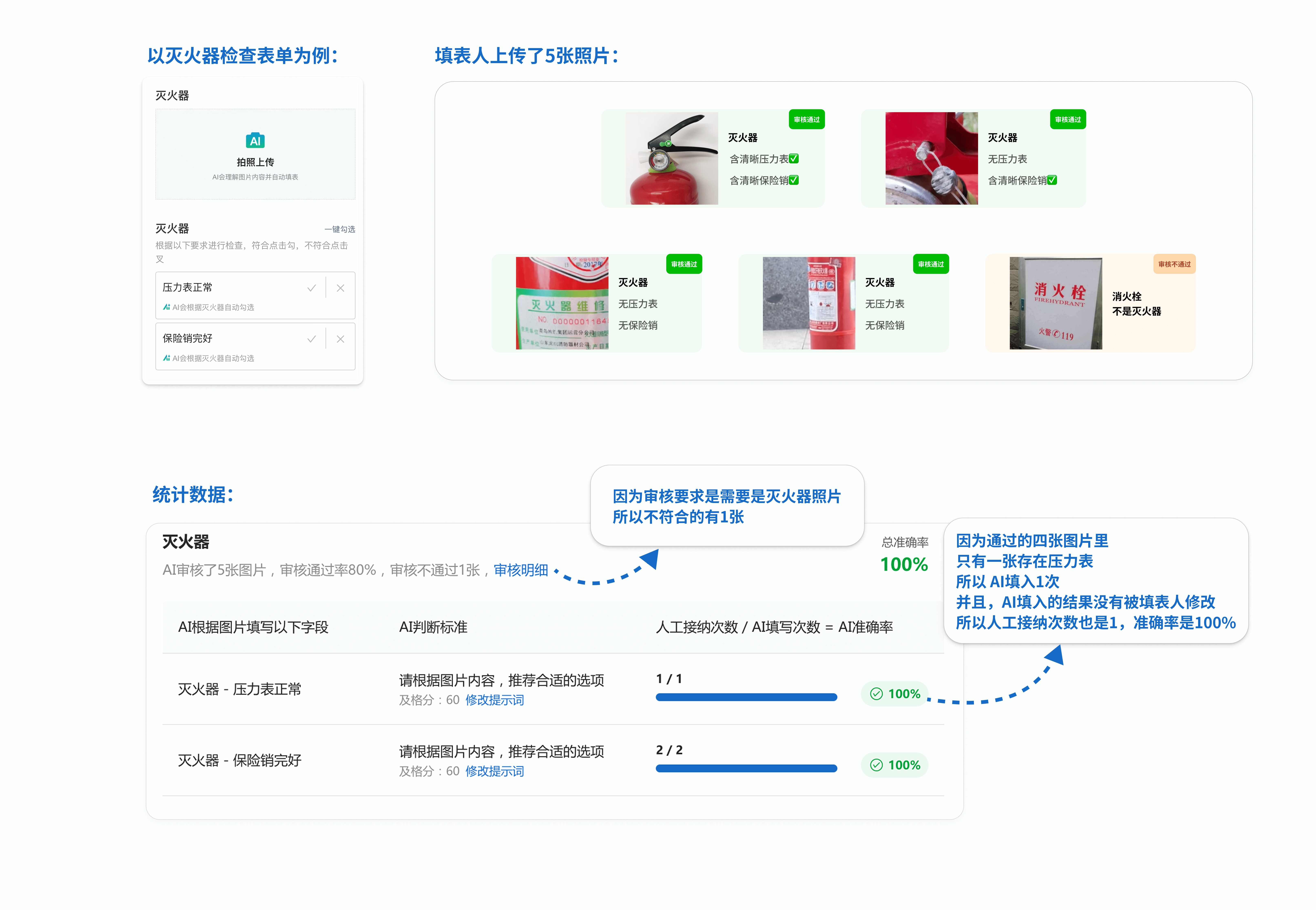This screenshot has height=910, width=1316.
Task: Click green check icon on 压力表正常 accuracy badge
Action: pyautogui.click(x=876, y=694)
